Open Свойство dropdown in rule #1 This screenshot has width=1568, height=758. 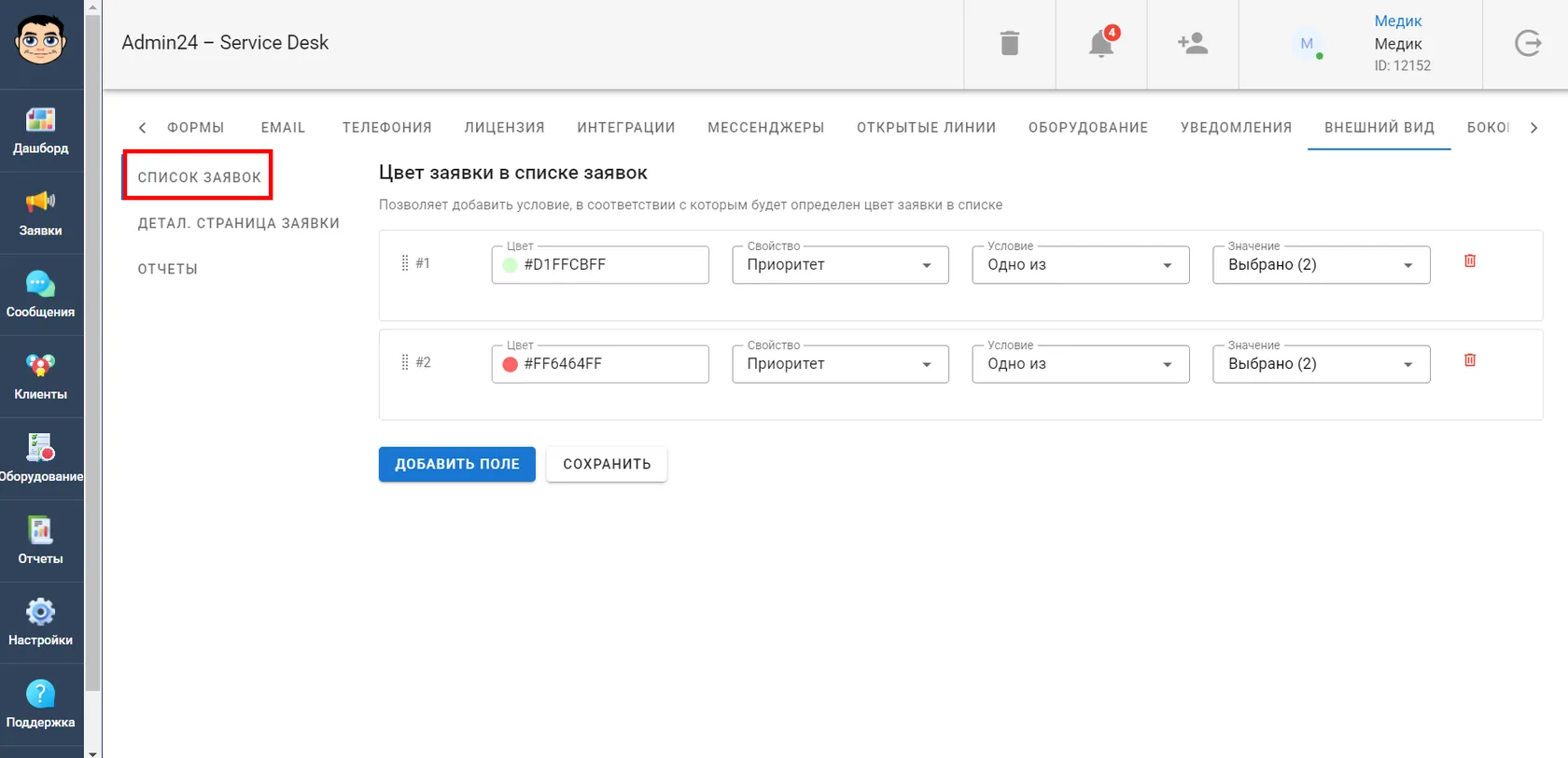click(840, 265)
